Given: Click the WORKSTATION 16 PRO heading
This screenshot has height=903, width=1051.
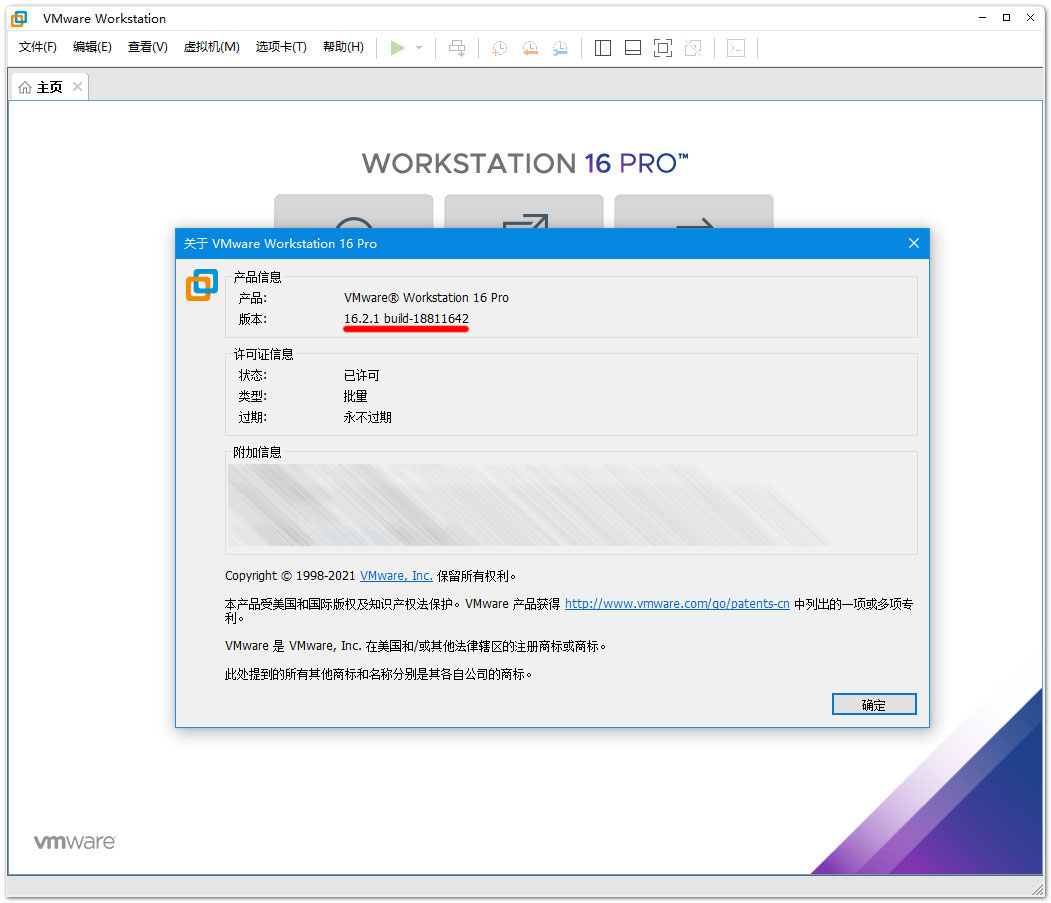Looking at the screenshot, I should [x=525, y=164].
